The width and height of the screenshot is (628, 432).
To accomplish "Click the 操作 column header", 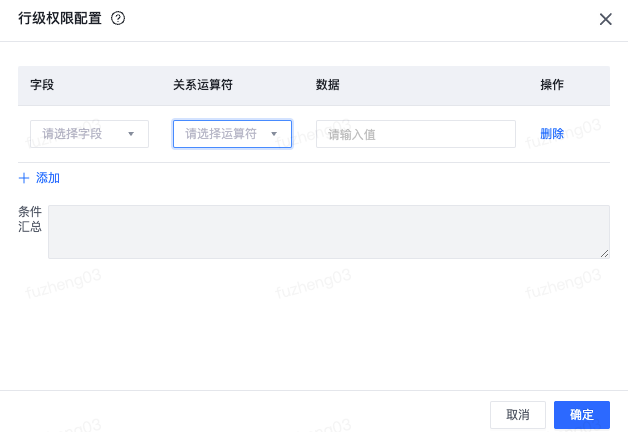I will (552, 85).
